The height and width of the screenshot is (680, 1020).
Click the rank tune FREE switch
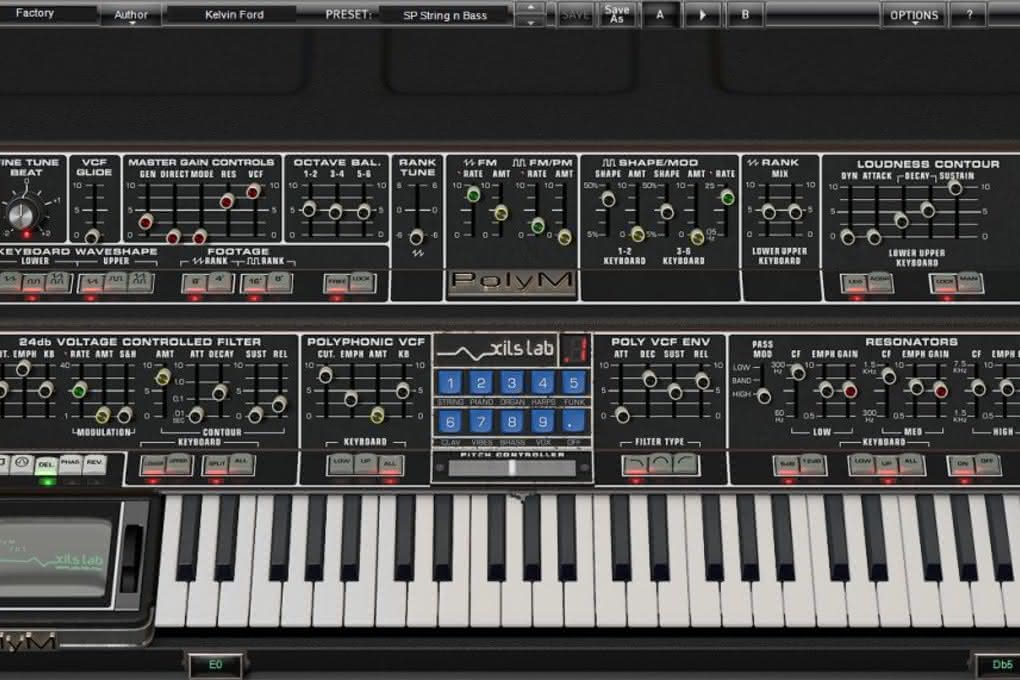coord(337,282)
